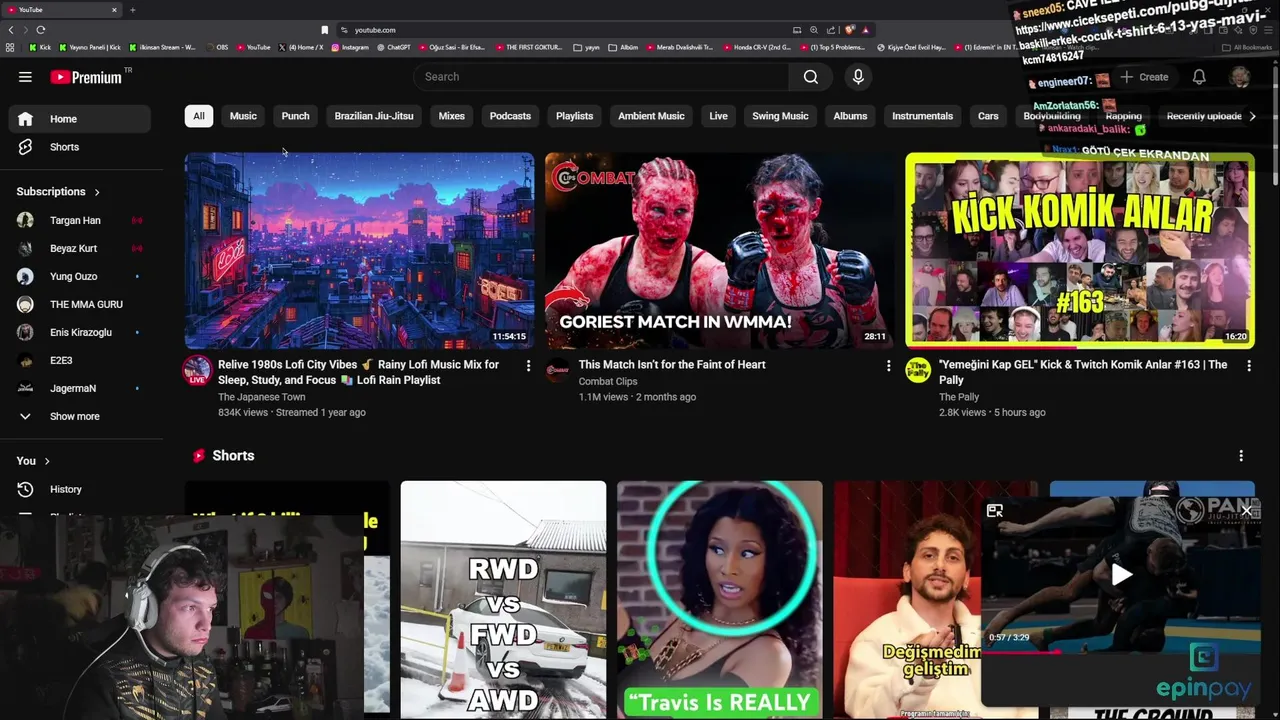Open the Albüm bookmarks folder
The height and width of the screenshot is (720, 1280).
(x=623, y=47)
